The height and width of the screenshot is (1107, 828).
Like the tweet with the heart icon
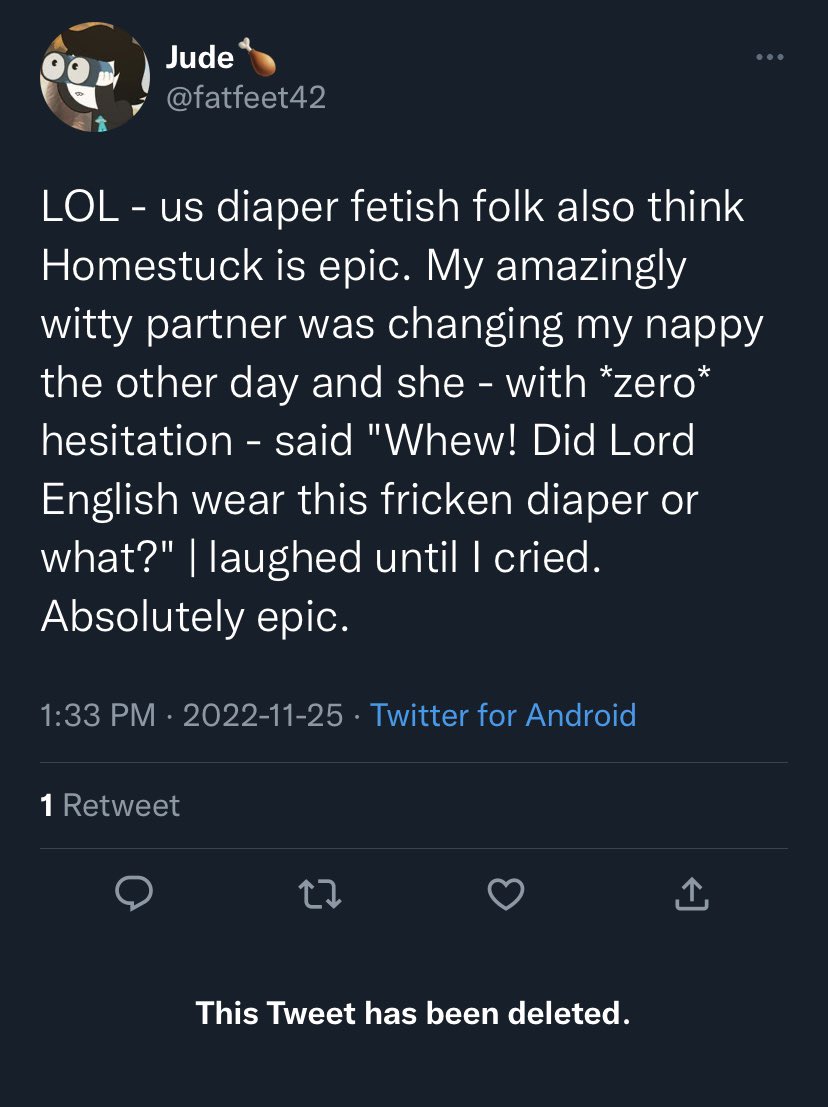tap(506, 895)
